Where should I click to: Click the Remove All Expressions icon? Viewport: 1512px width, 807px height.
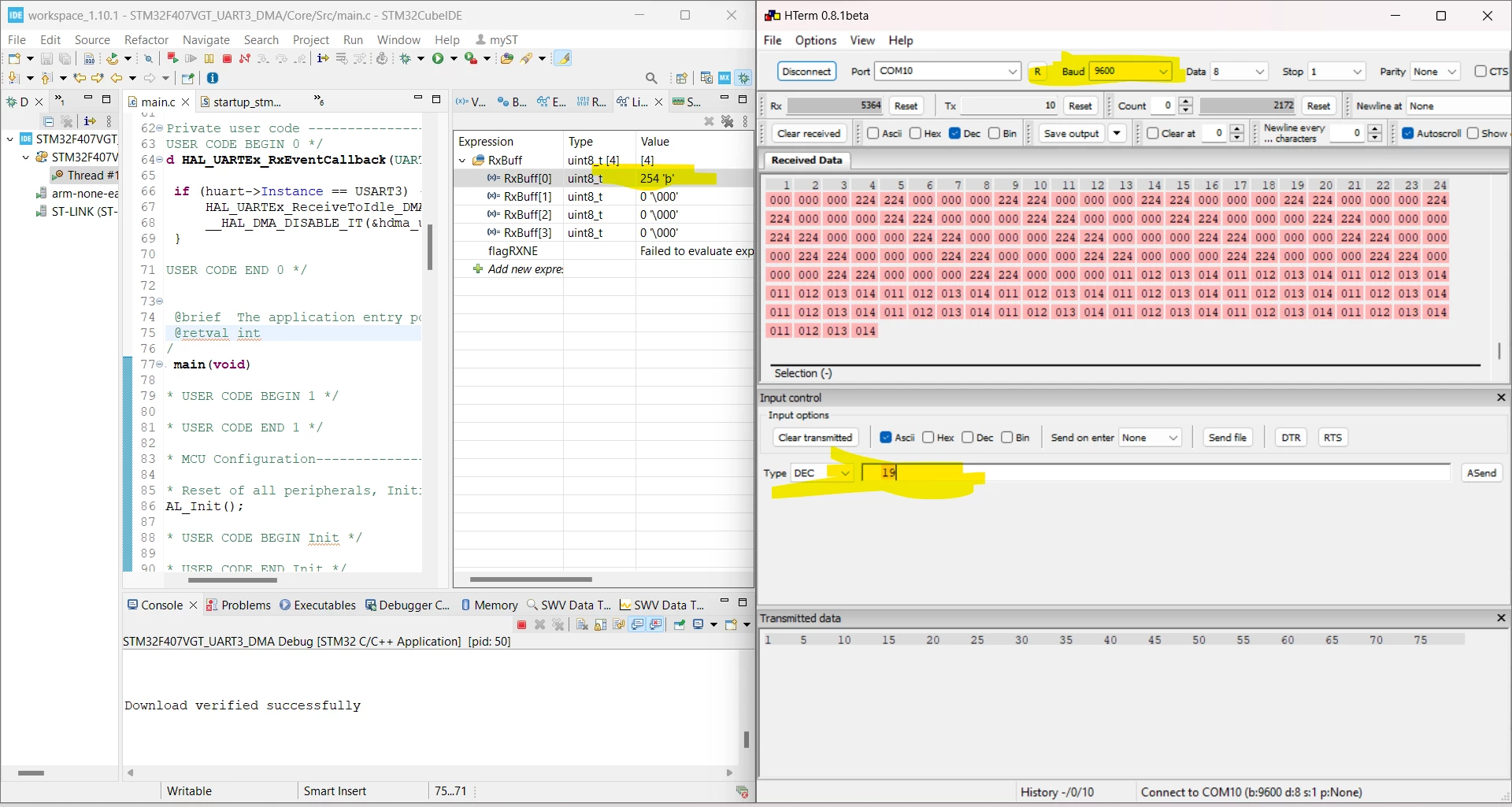[x=727, y=121]
